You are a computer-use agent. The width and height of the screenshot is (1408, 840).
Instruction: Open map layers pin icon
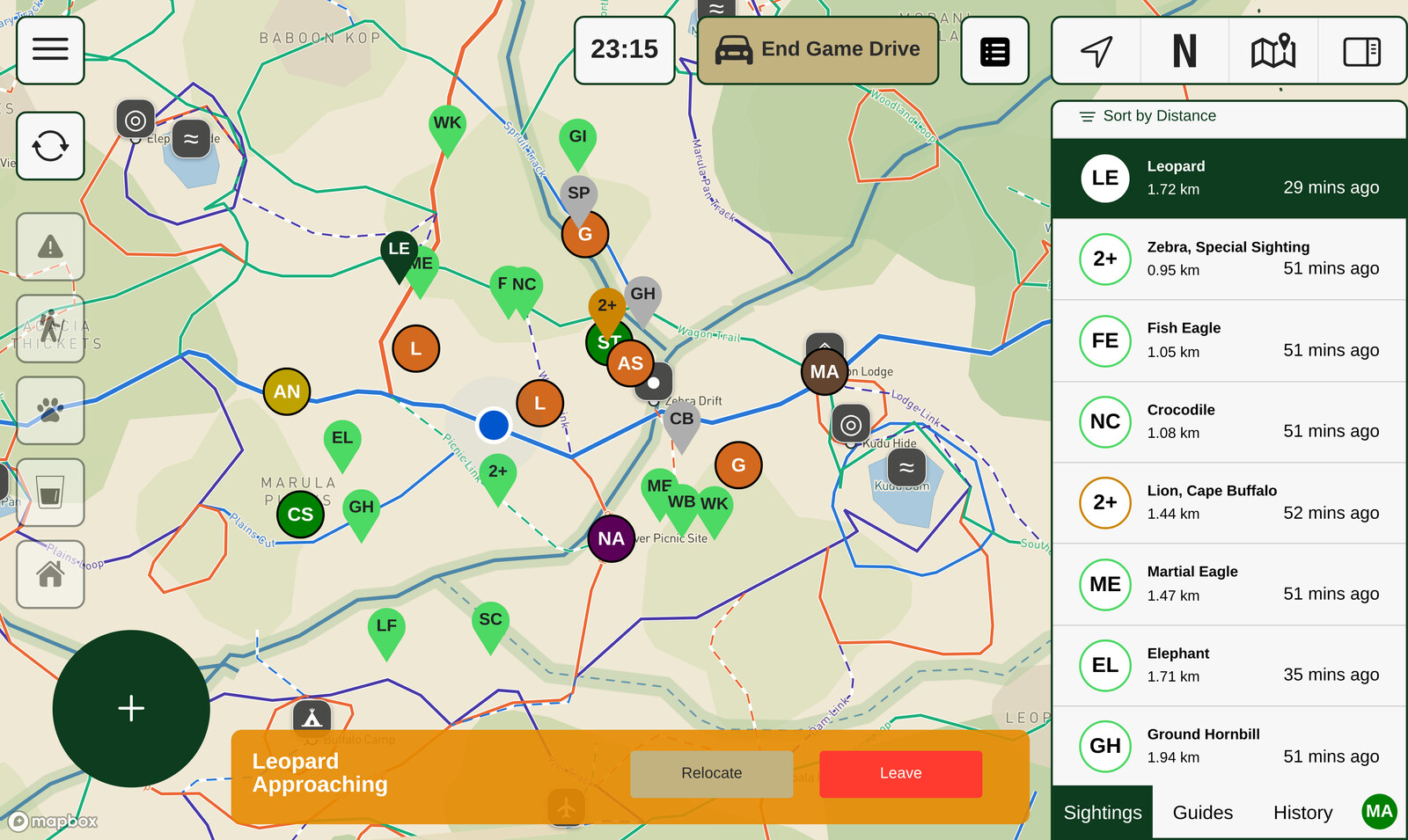click(1273, 51)
